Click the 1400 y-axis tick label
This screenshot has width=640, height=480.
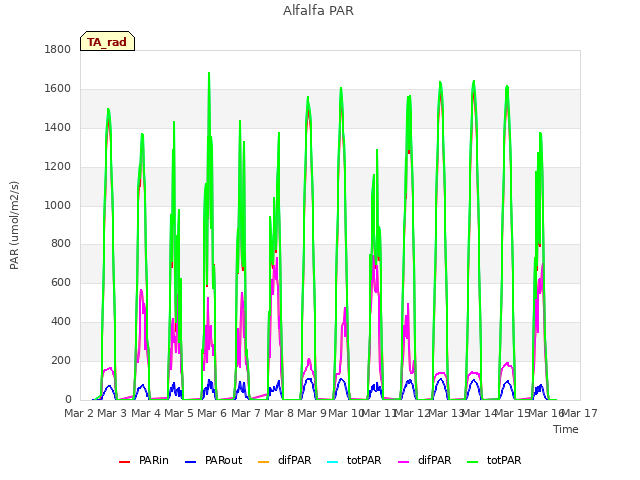coord(58,127)
